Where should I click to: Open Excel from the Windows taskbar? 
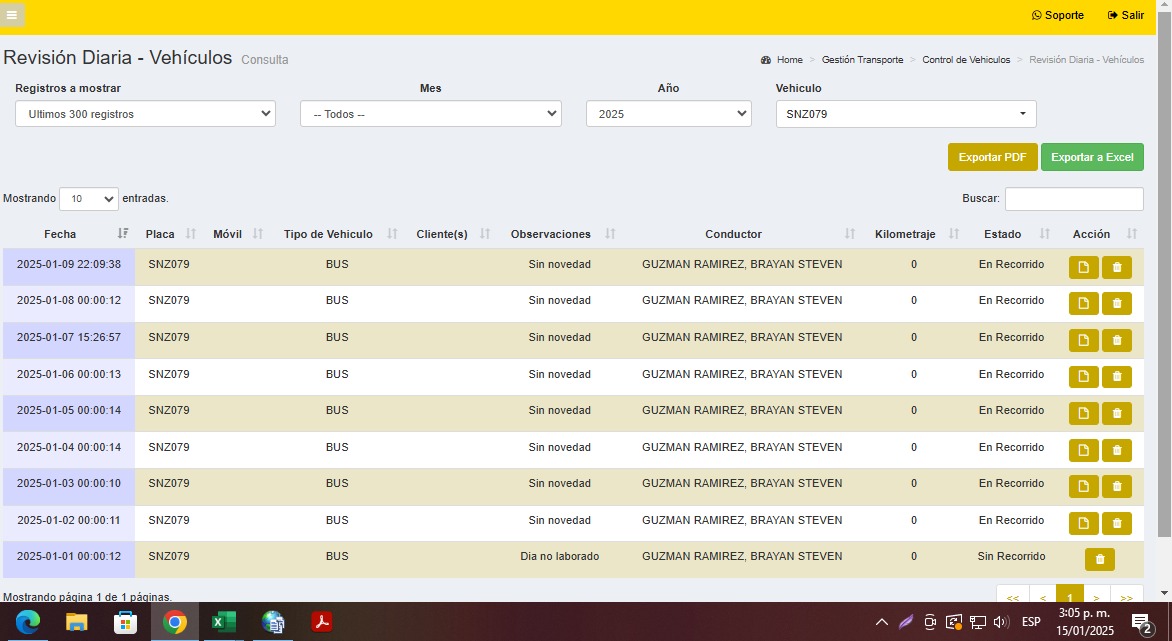pyautogui.click(x=223, y=623)
